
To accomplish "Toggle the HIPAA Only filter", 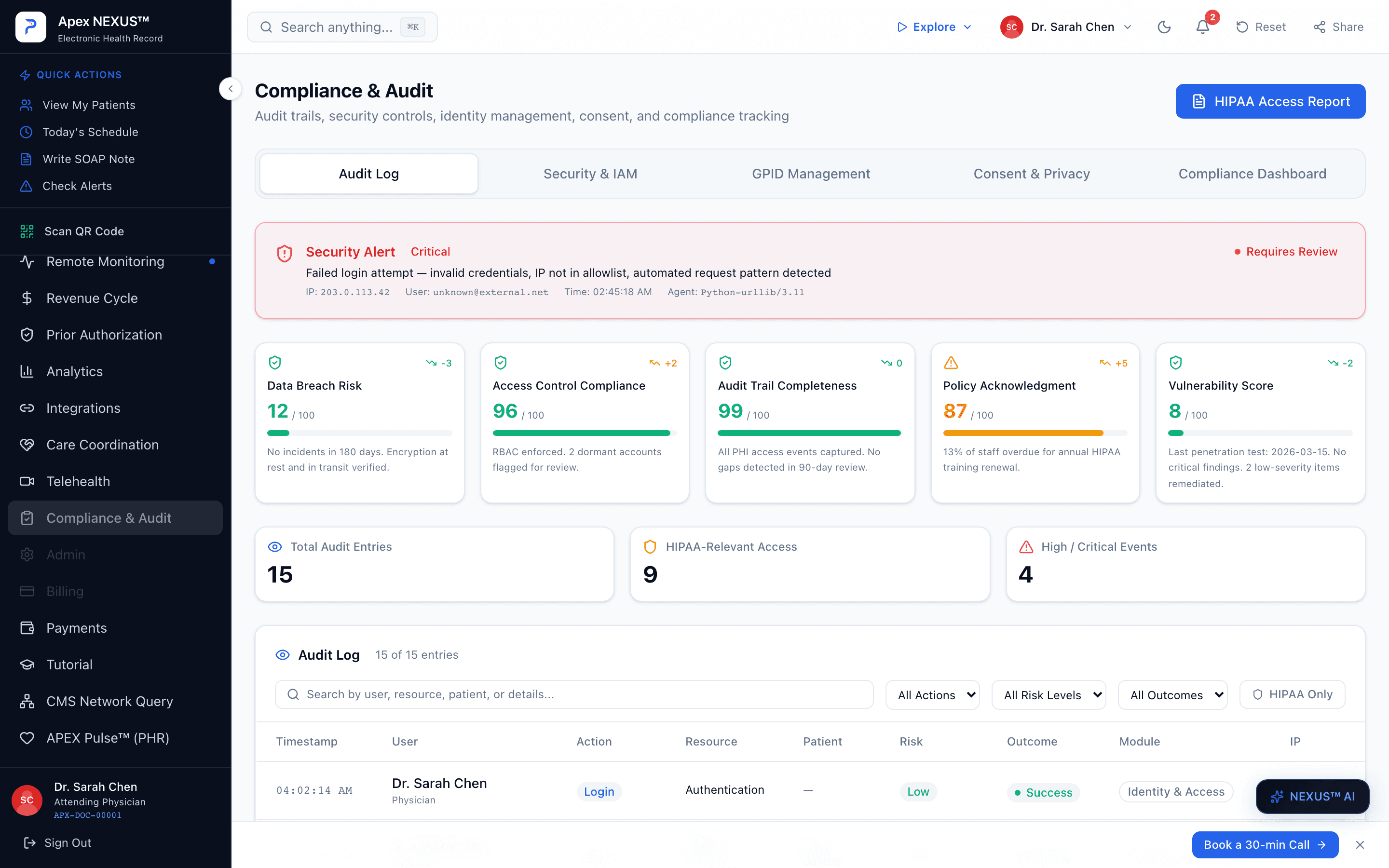I will click(1292, 694).
